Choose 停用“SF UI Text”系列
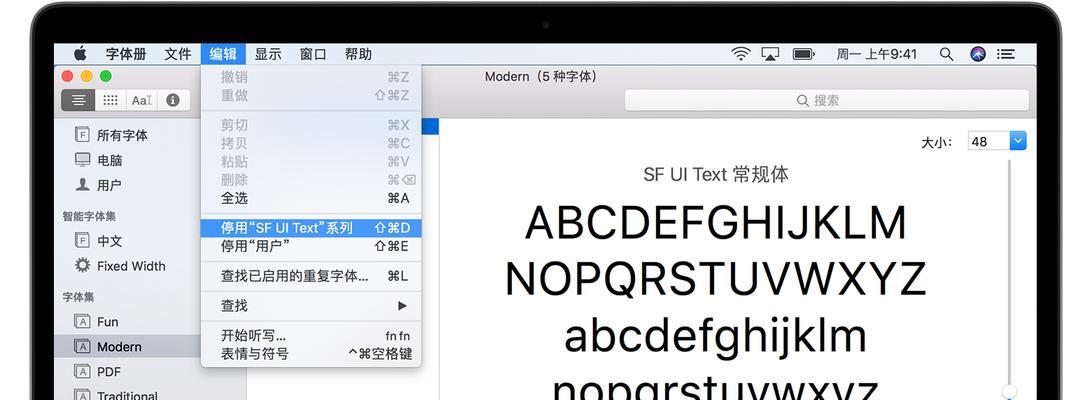The height and width of the screenshot is (400, 1092). 311,228
